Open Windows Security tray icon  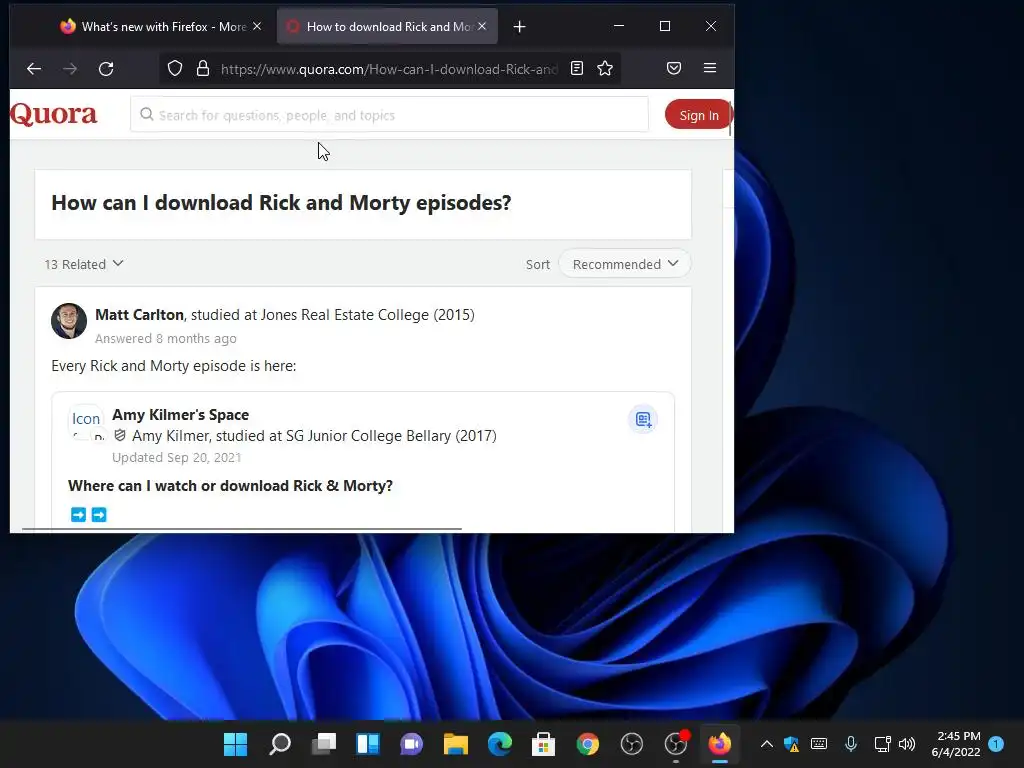point(792,744)
